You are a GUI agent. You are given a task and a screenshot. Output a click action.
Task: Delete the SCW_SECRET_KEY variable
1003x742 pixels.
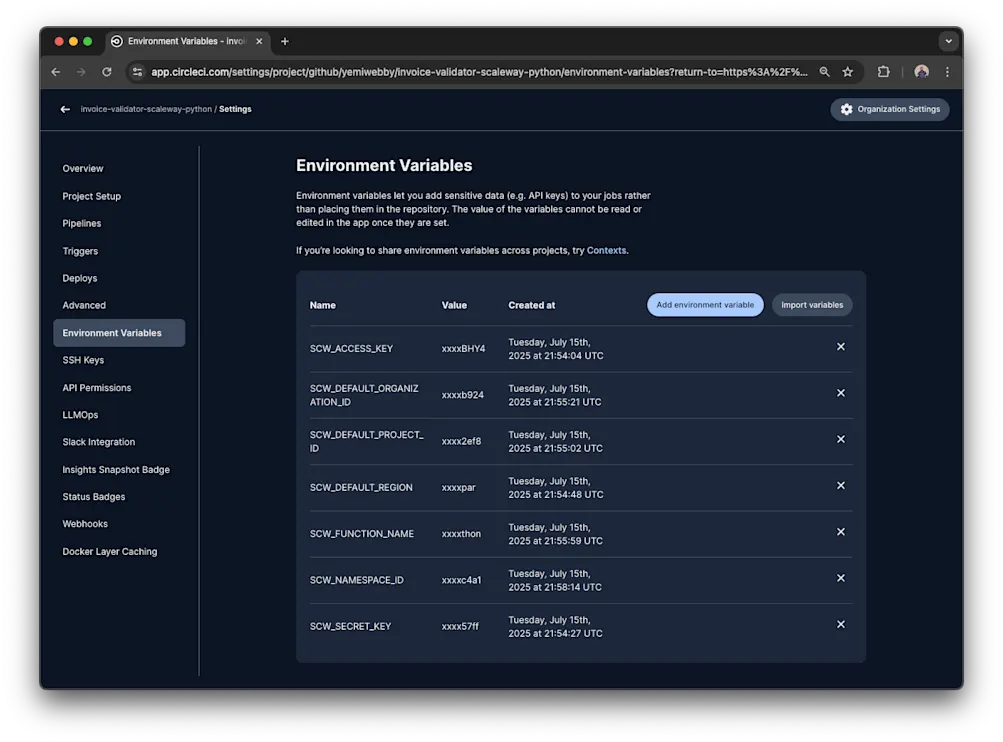point(840,624)
